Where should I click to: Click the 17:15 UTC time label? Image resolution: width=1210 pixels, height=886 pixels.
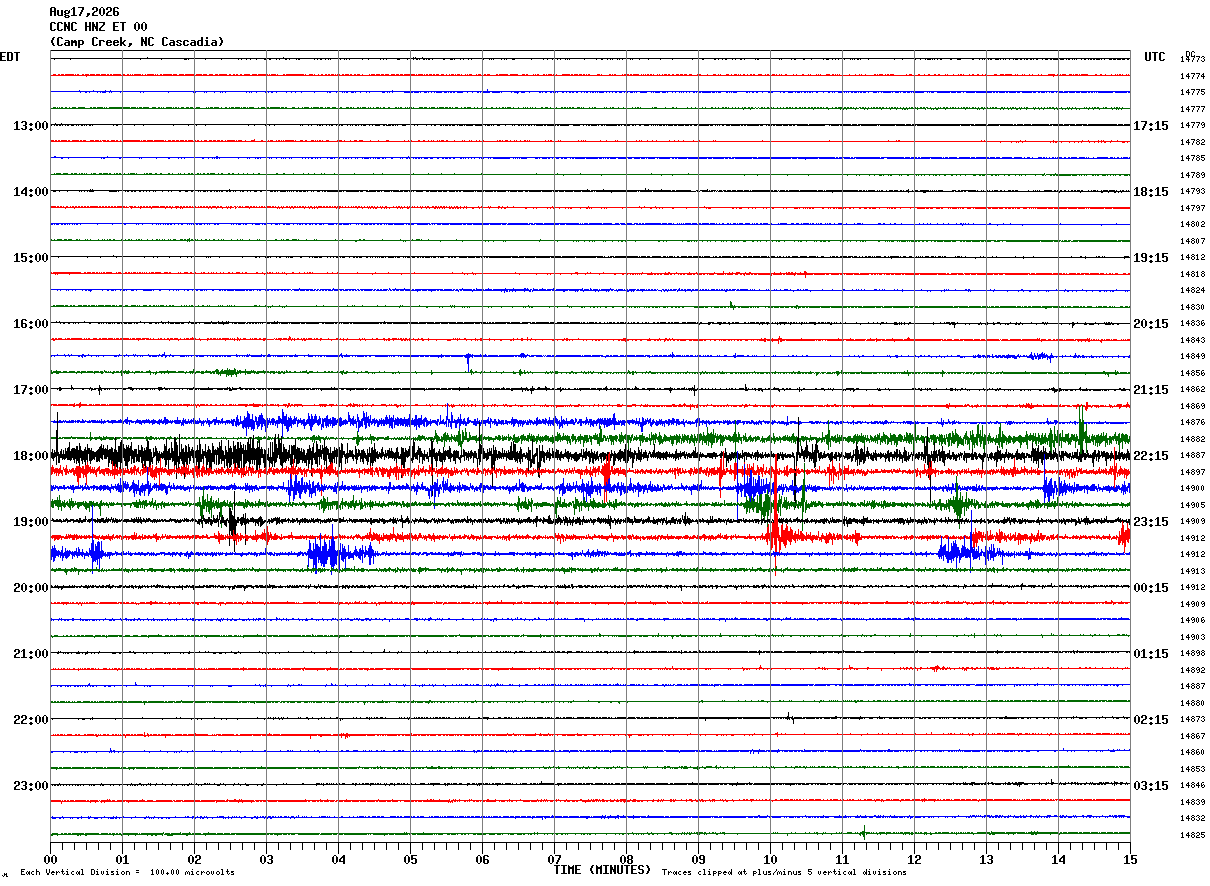pyautogui.click(x=1151, y=126)
